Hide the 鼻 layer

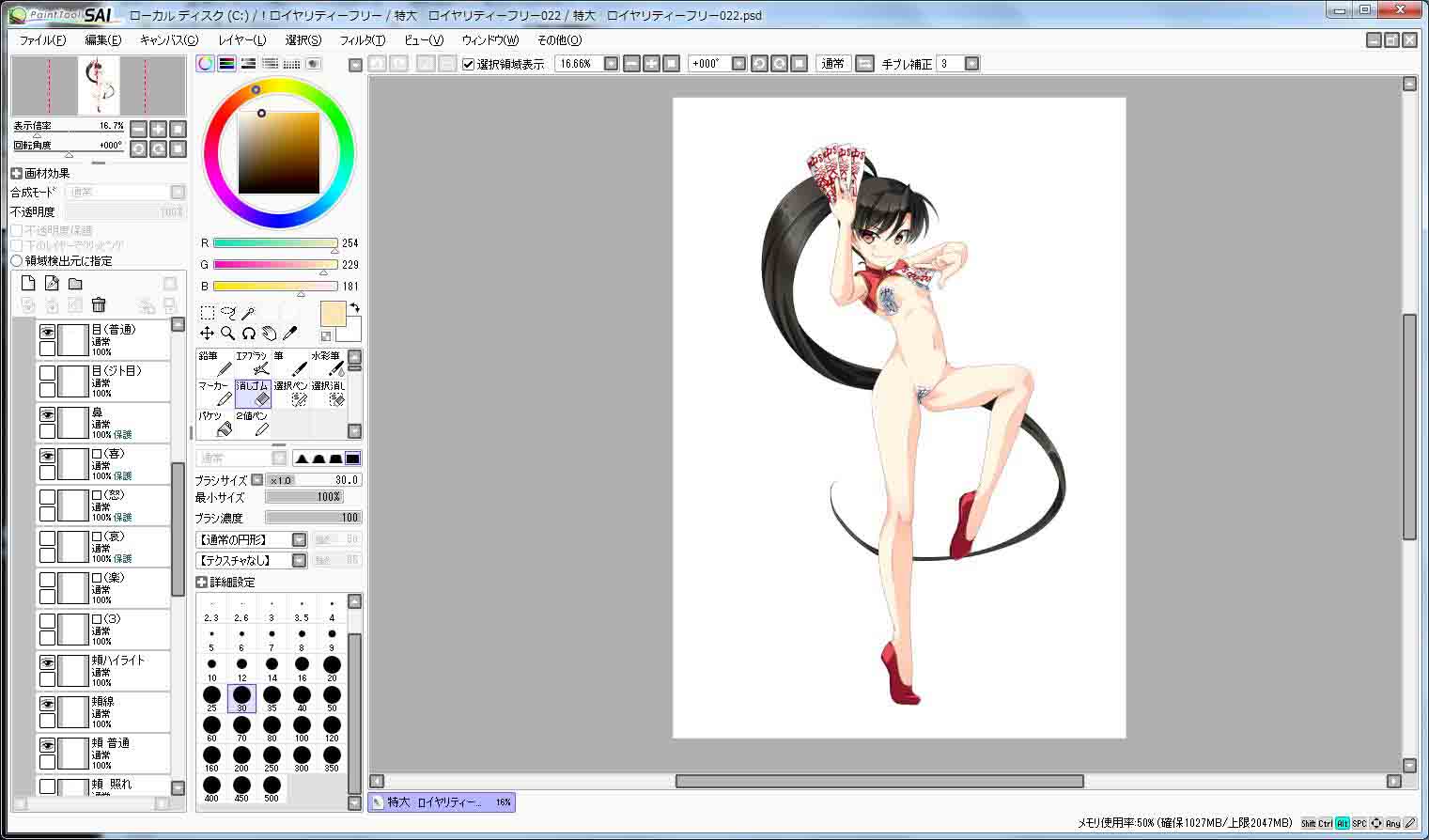(x=47, y=414)
